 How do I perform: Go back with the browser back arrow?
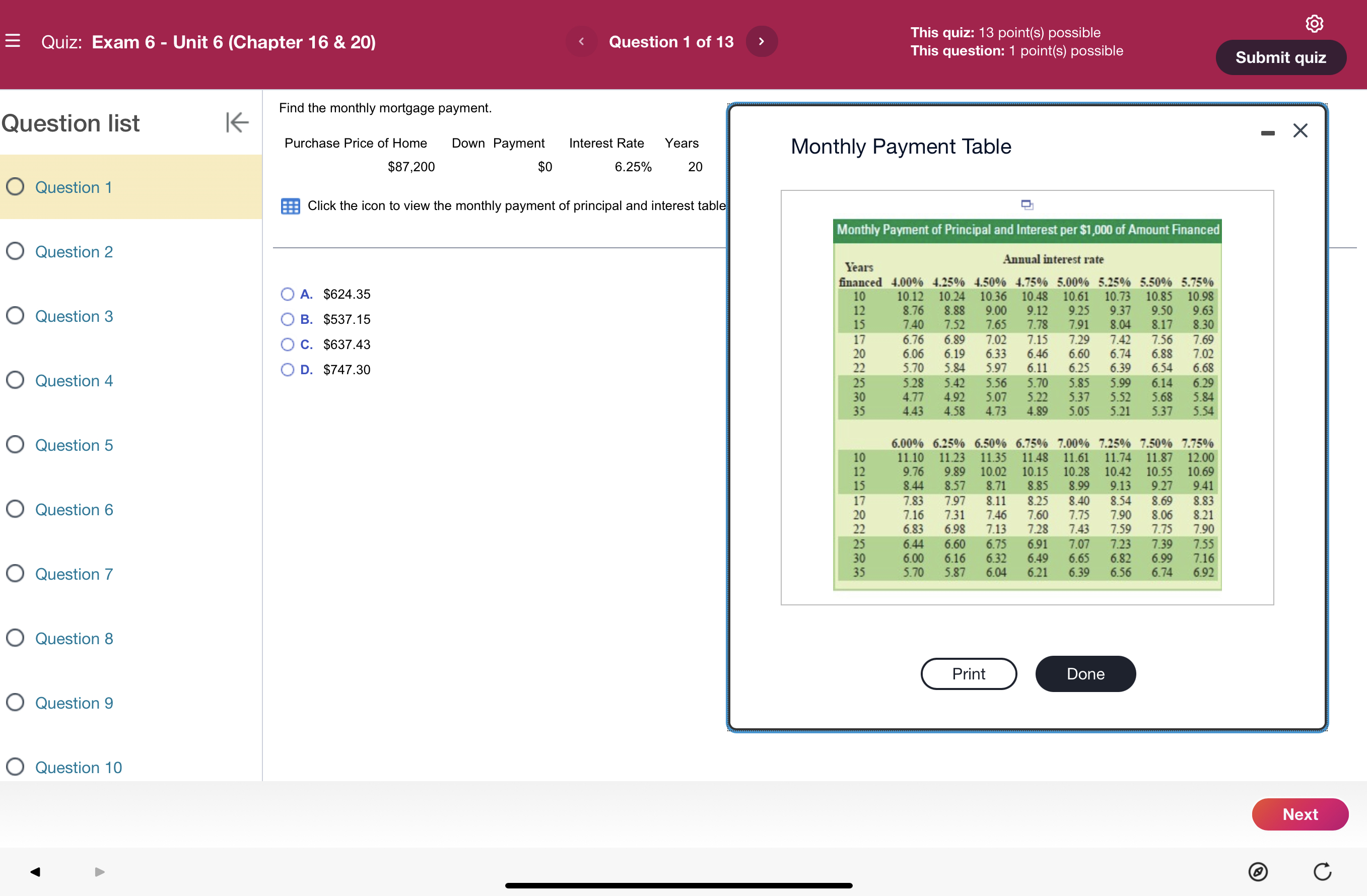[x=35, y=871]
